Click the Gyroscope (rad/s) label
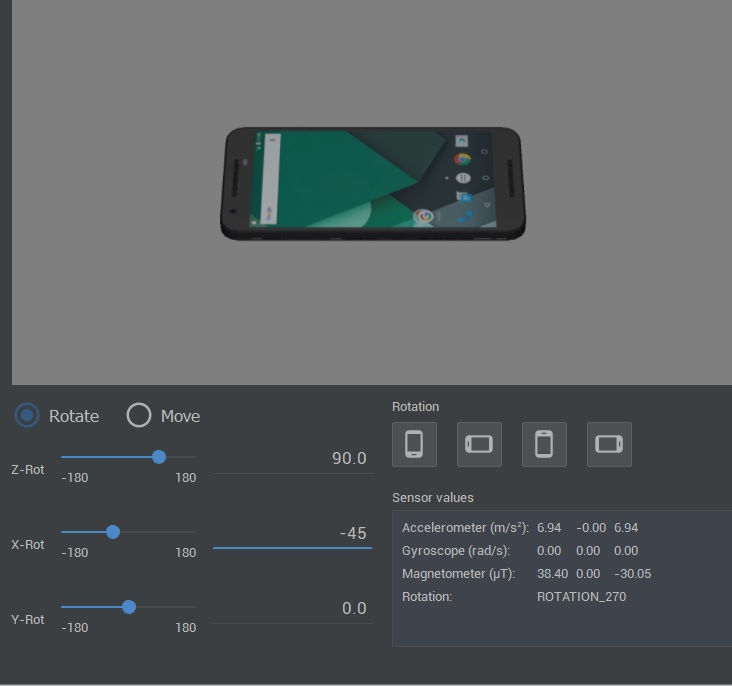 pyautogui.click(x=456, y=551)
